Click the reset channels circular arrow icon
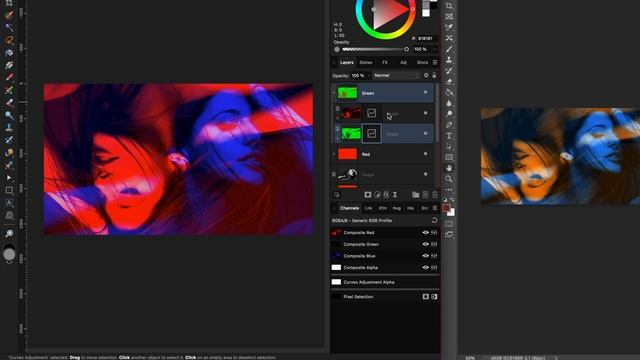The width and height of the screenshot is (640, 360). (x=434, y=220)
